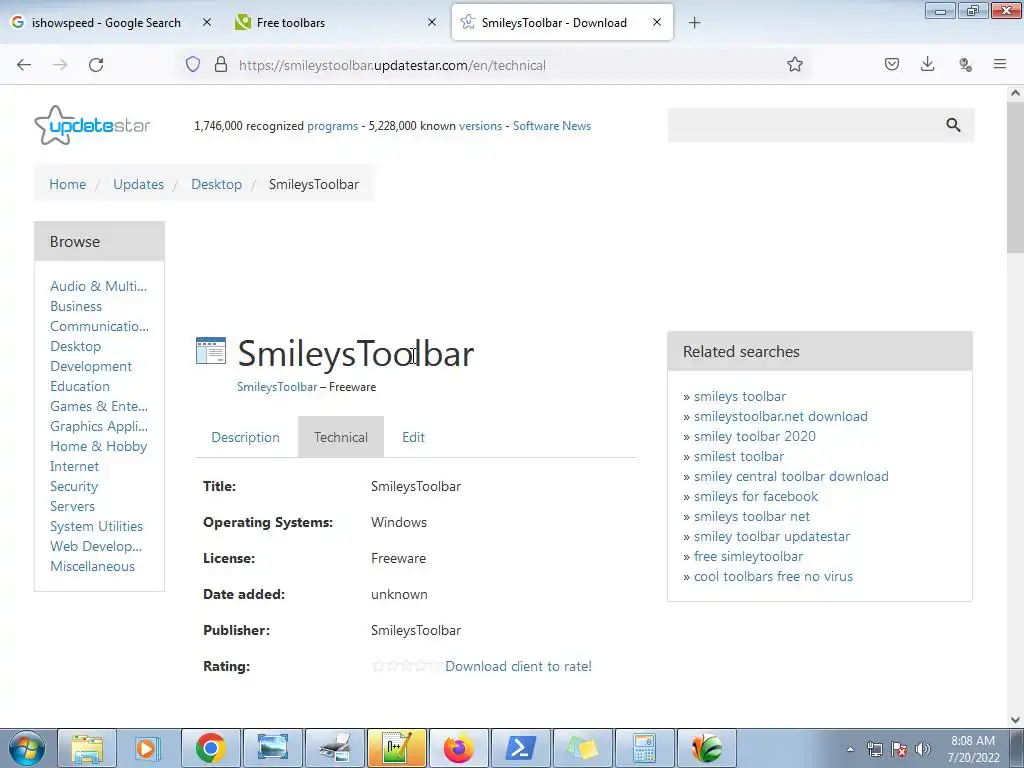Viewport: 1024px width, 768px height.
Task: Open cool toolbars free no virus search
Action: [773, 576]
